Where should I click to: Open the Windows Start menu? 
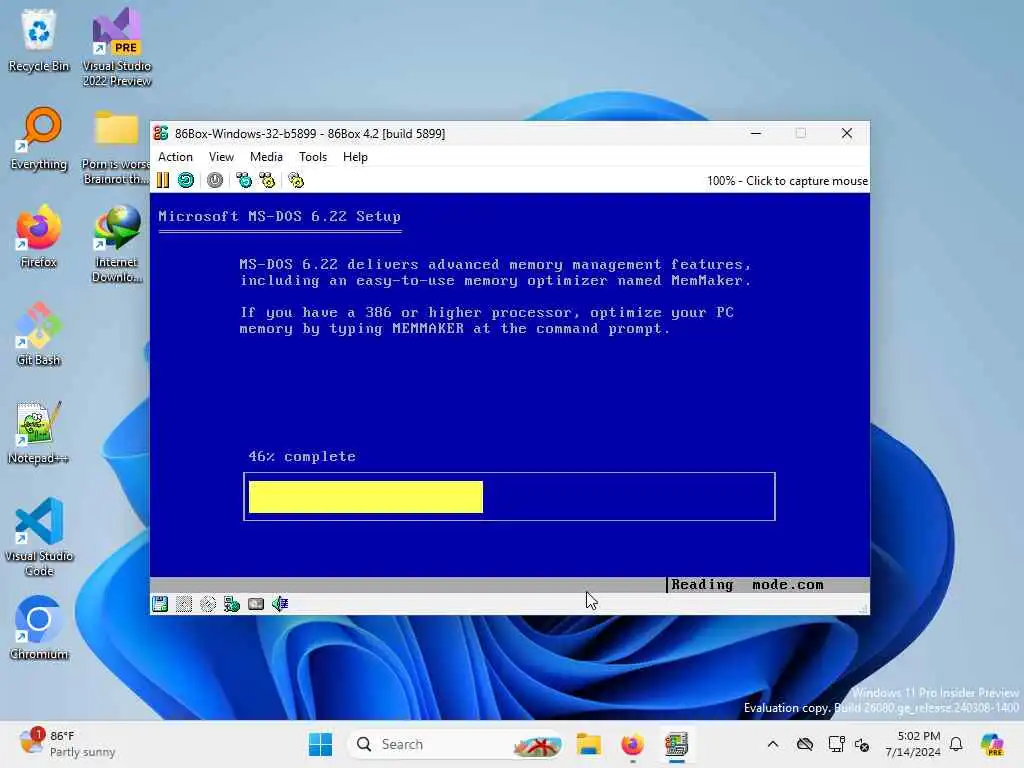point(320,744)
